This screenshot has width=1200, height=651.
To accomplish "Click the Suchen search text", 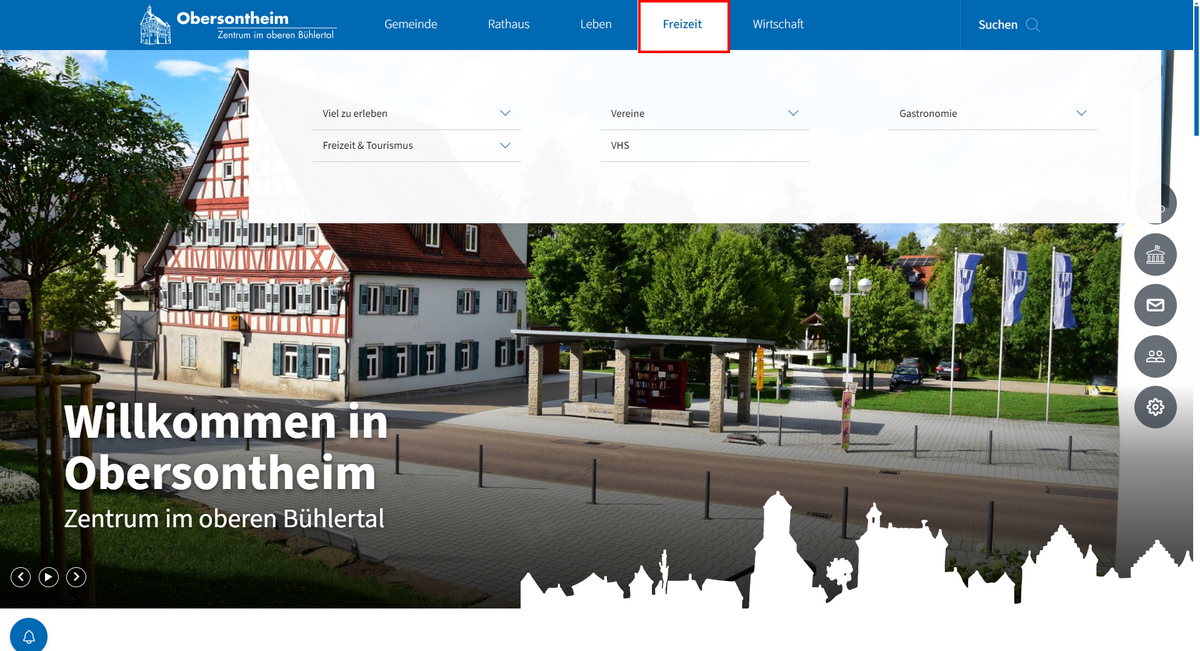I will [998, 25].
